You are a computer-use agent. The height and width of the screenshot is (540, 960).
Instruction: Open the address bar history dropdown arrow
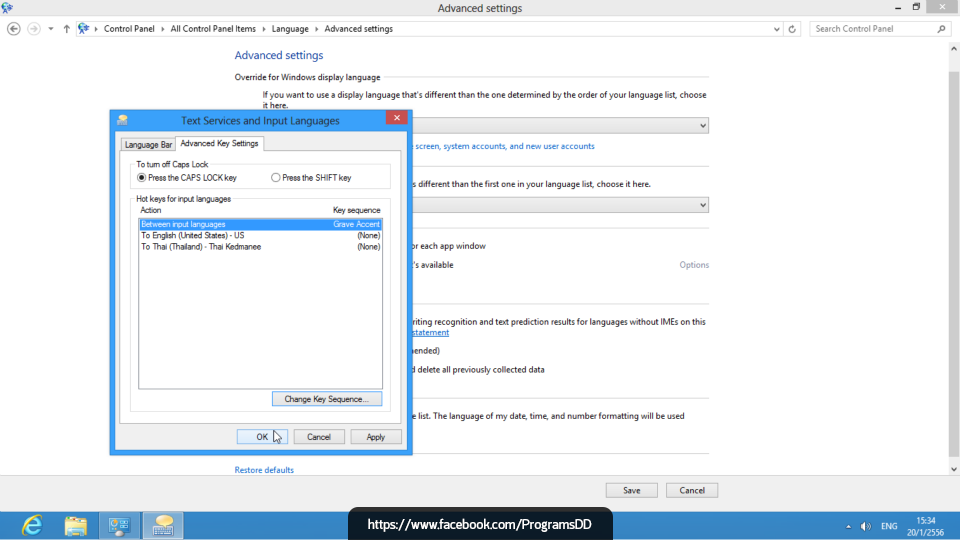776,29
